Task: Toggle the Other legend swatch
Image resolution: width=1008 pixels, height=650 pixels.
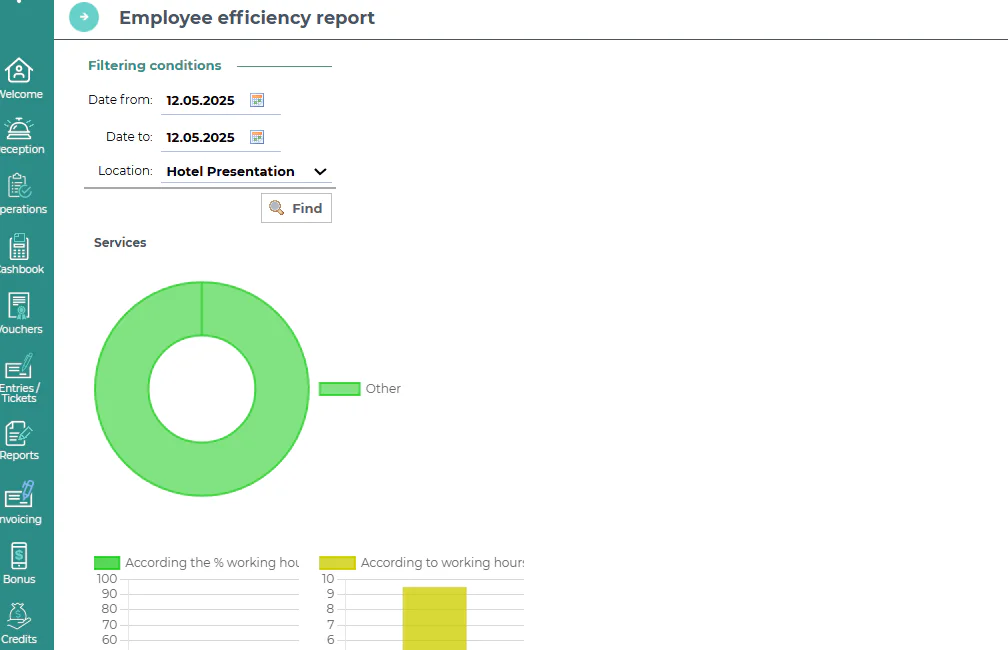Action: click(339, 389)
